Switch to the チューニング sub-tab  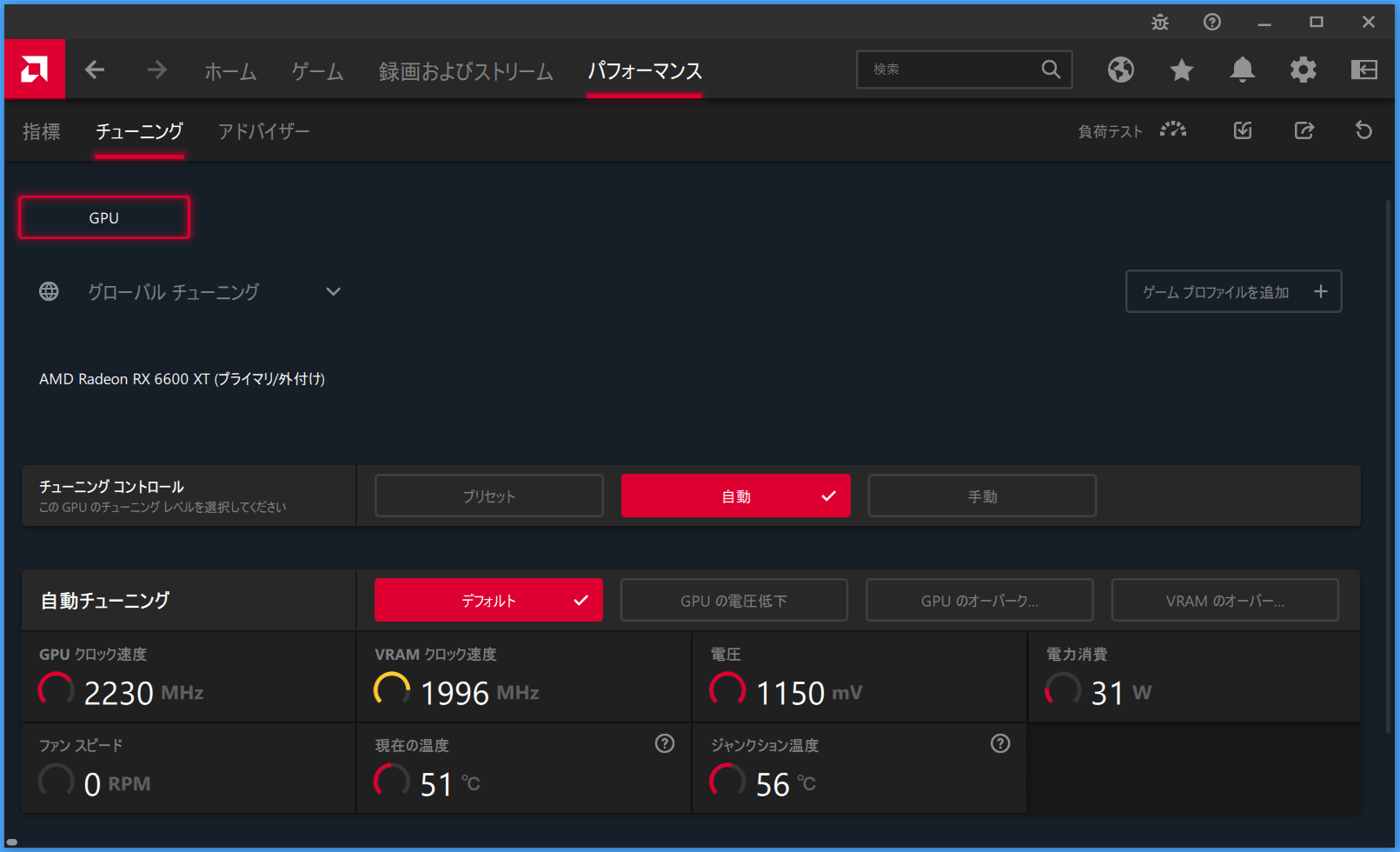(x=139, y=131)
